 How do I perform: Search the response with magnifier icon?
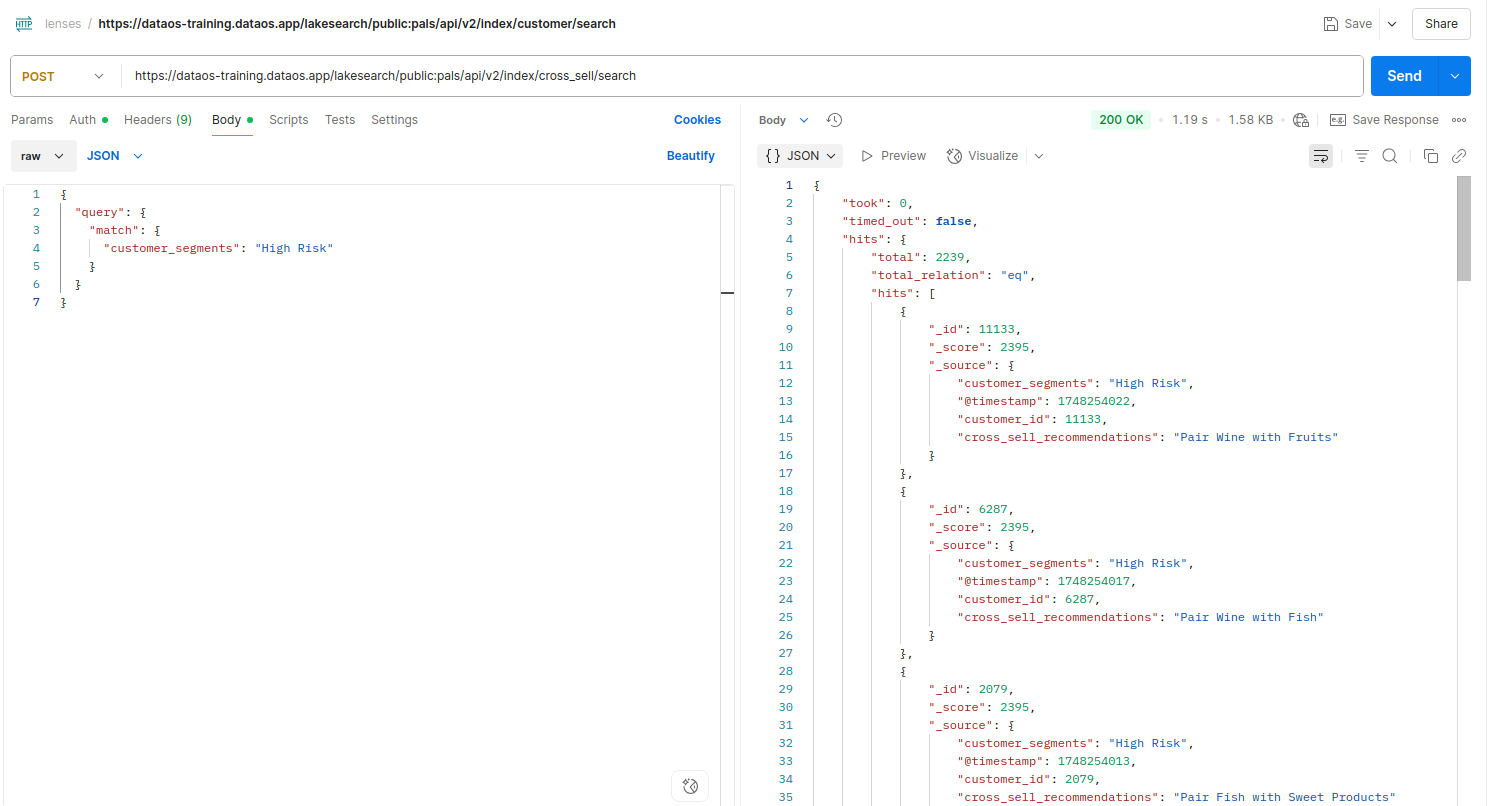(1389, 156)
